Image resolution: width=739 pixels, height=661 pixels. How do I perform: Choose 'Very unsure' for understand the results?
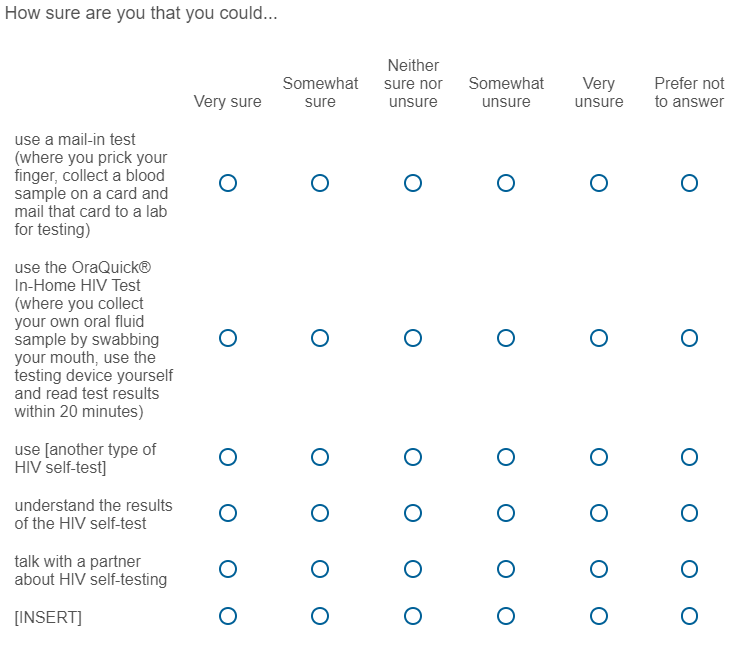coord(599,513)
